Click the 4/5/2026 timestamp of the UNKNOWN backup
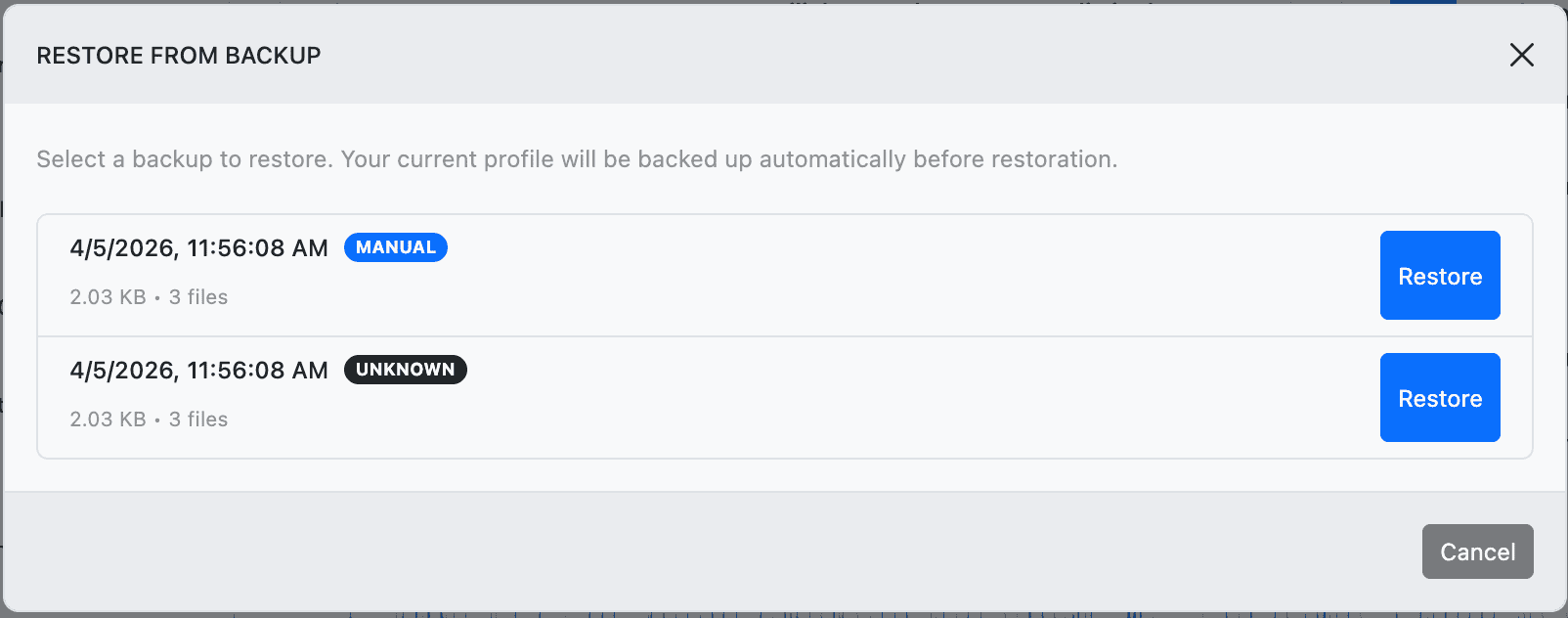Viewport: 1568px width, 618px height. (x=199, y=370)
